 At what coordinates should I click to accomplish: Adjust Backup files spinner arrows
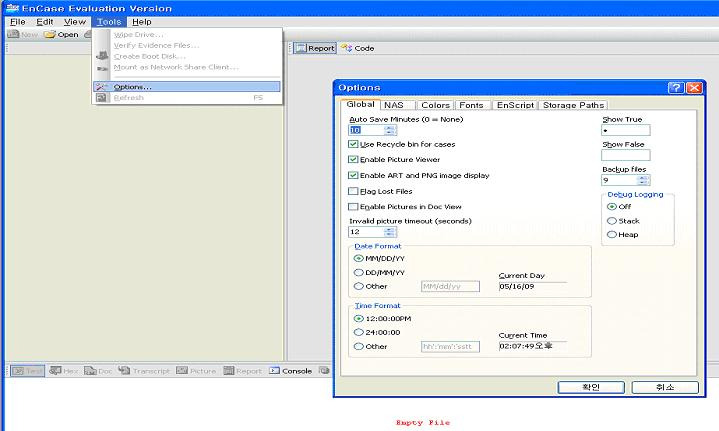tap(644, 181)
